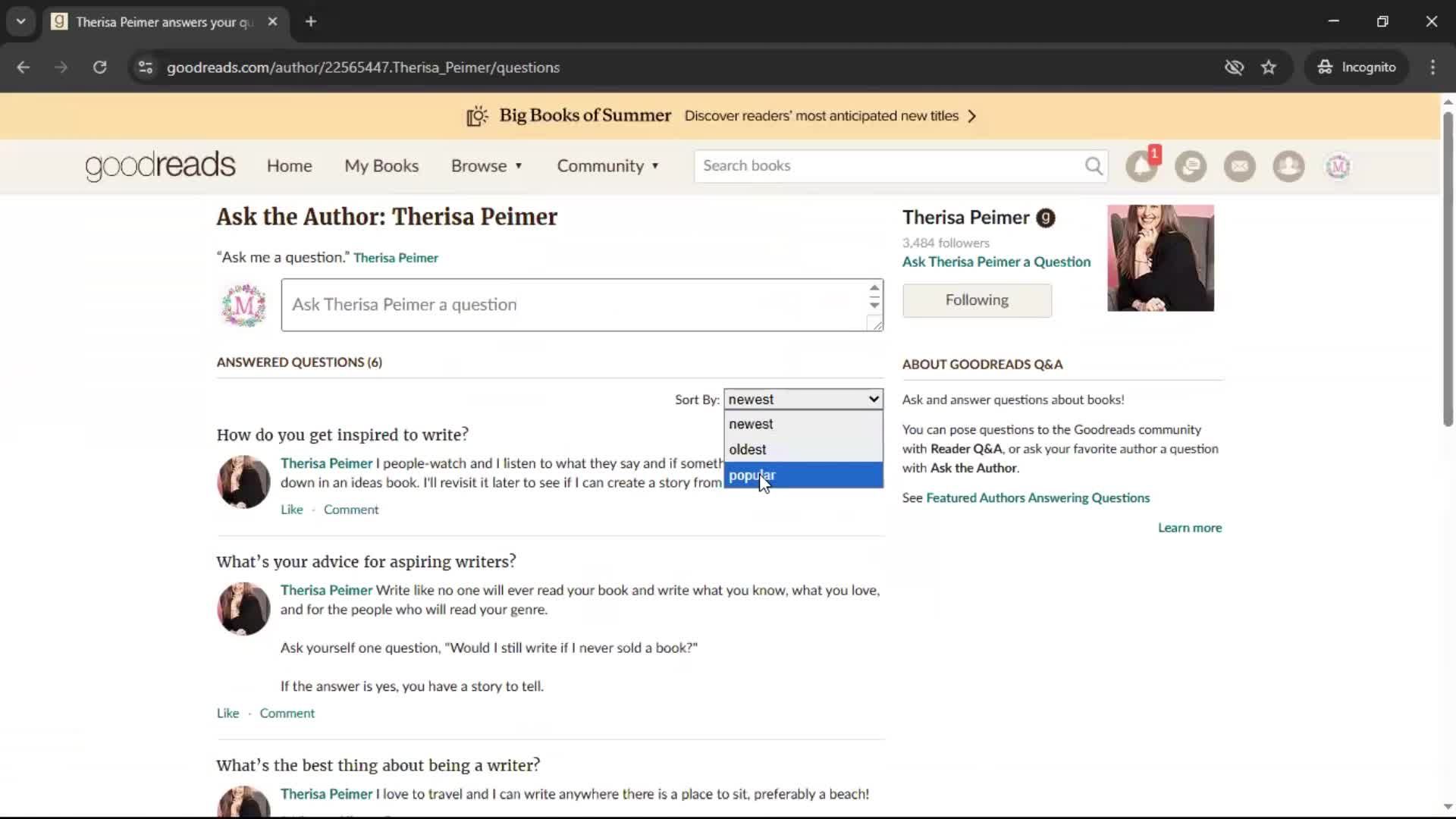Reload the page
Image resolution: width=1456 pixels, height=819 pixels.
click(99, 67)
